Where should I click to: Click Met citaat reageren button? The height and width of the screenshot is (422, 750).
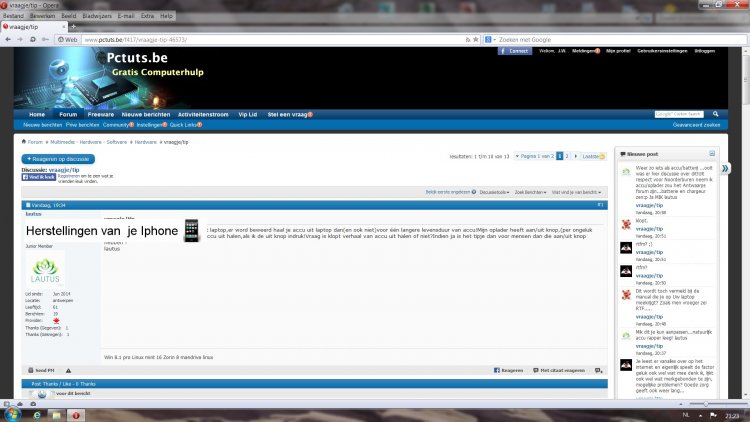click(559, 370)
